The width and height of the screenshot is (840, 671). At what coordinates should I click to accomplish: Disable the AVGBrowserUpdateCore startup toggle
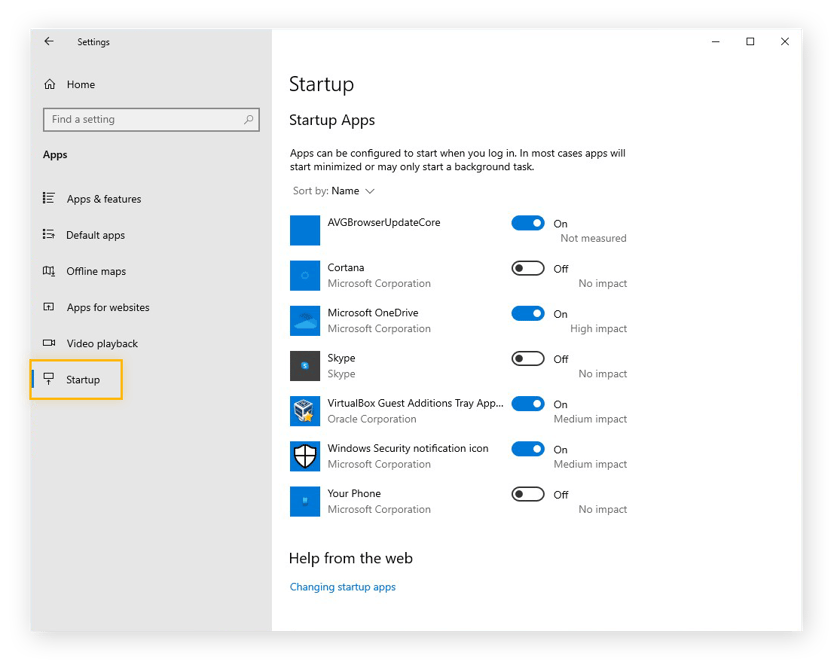coord(528,223)
